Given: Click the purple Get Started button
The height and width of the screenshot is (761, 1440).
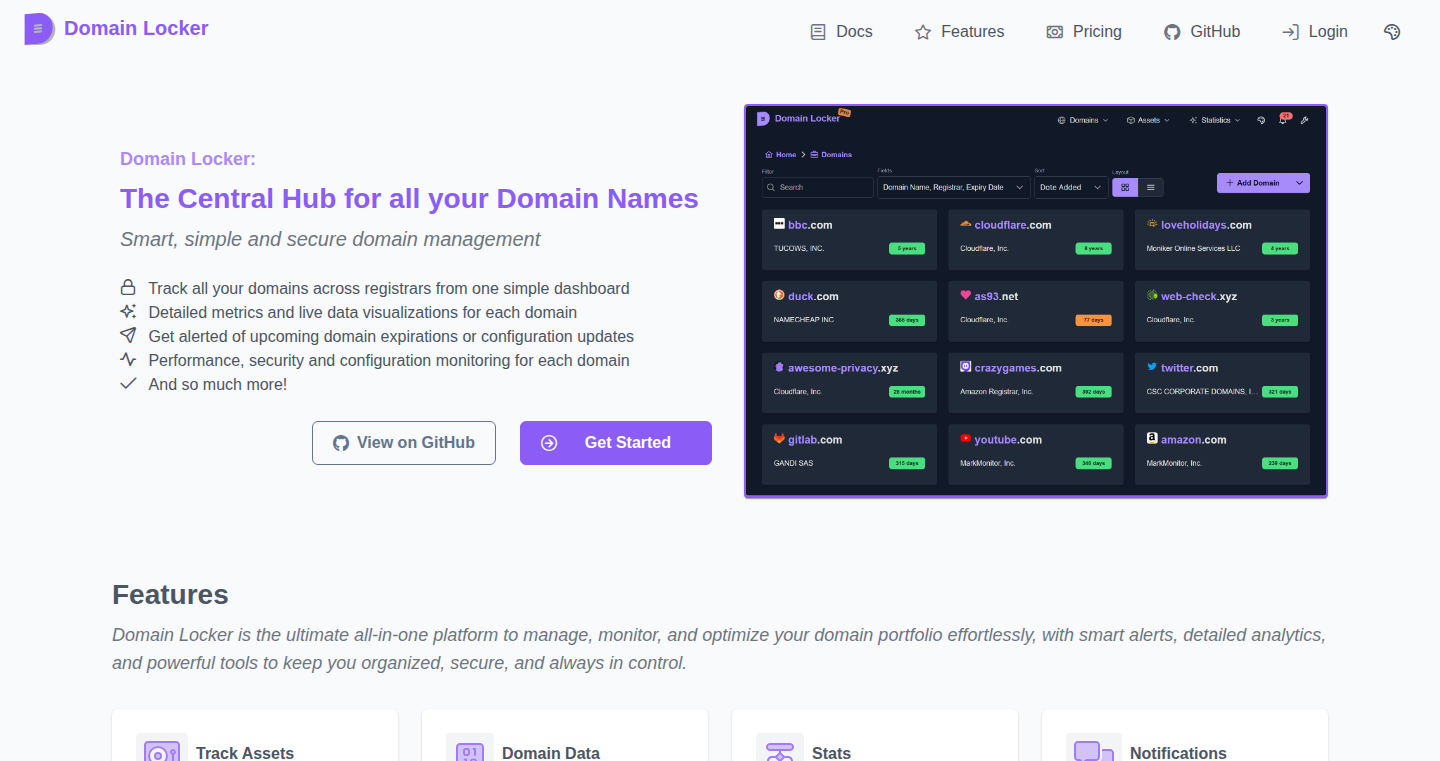Looking at the screenshot, I should pos(616,443).
